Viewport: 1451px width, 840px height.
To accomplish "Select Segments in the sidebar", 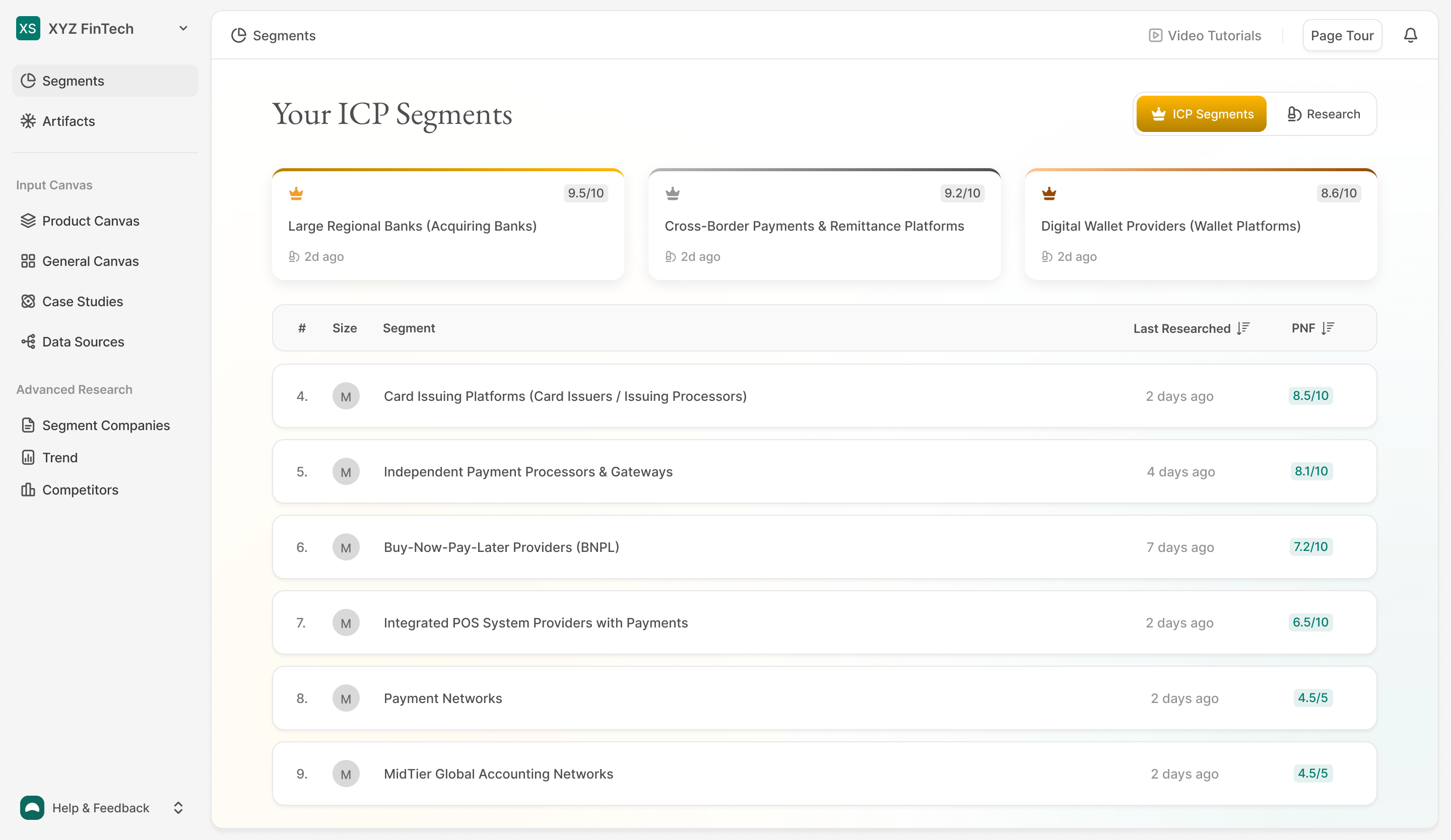I will coord(73,81).
